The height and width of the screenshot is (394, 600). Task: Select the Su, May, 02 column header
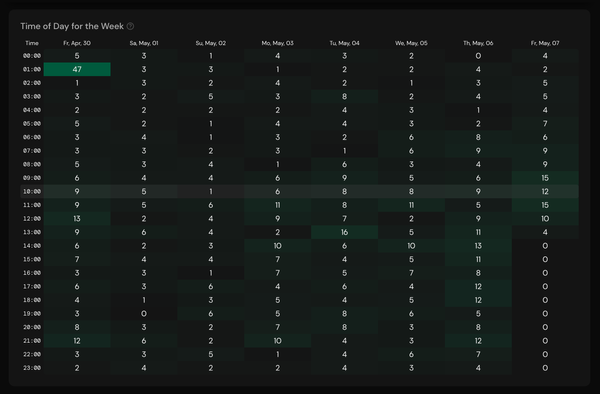(x=211, y=43)
